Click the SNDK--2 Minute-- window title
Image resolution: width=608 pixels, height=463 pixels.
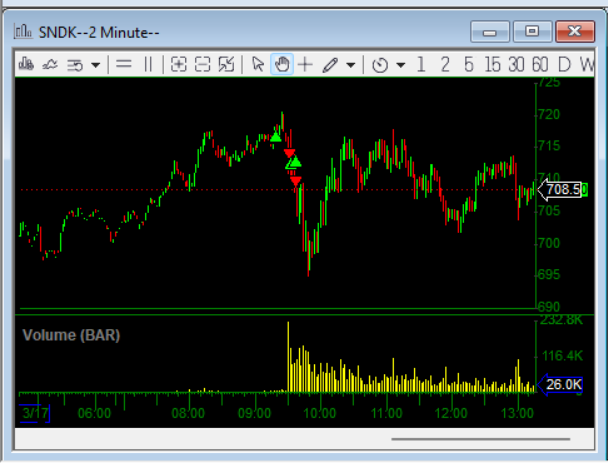point(99,33)
